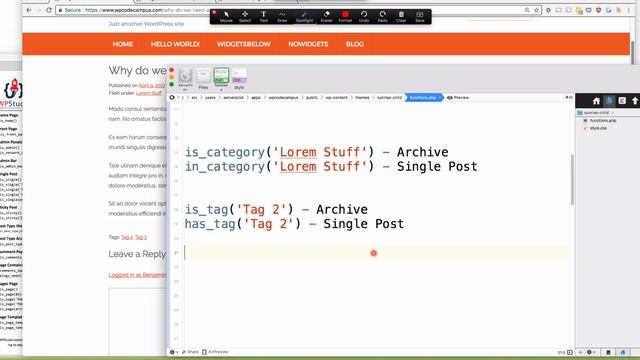Image resolution: width=640 pixels, height=360 pixels.
Task: Save annotations with the Save icon
Action: 420,17
